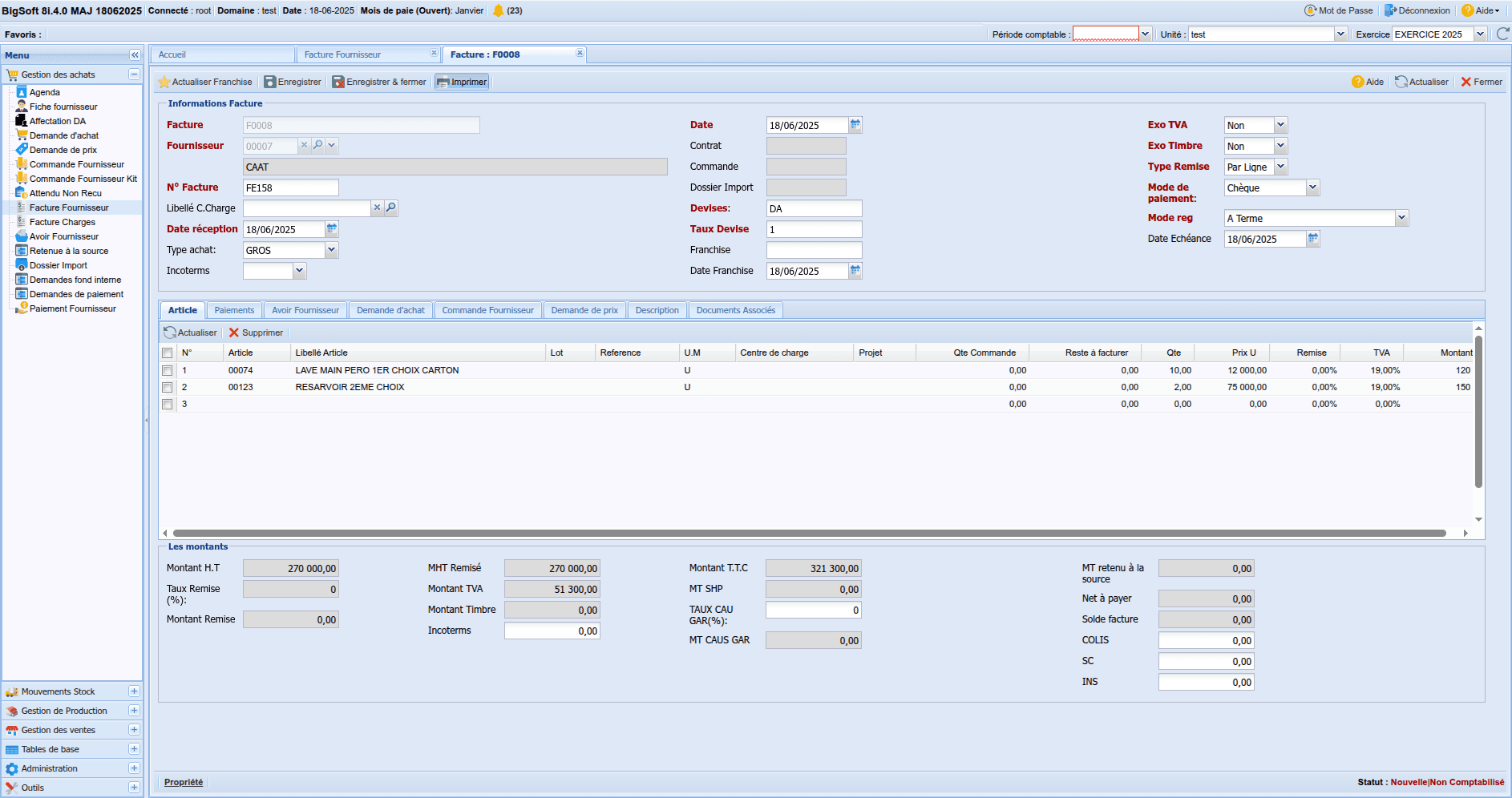Click the Fermer button

point(1482,82)
